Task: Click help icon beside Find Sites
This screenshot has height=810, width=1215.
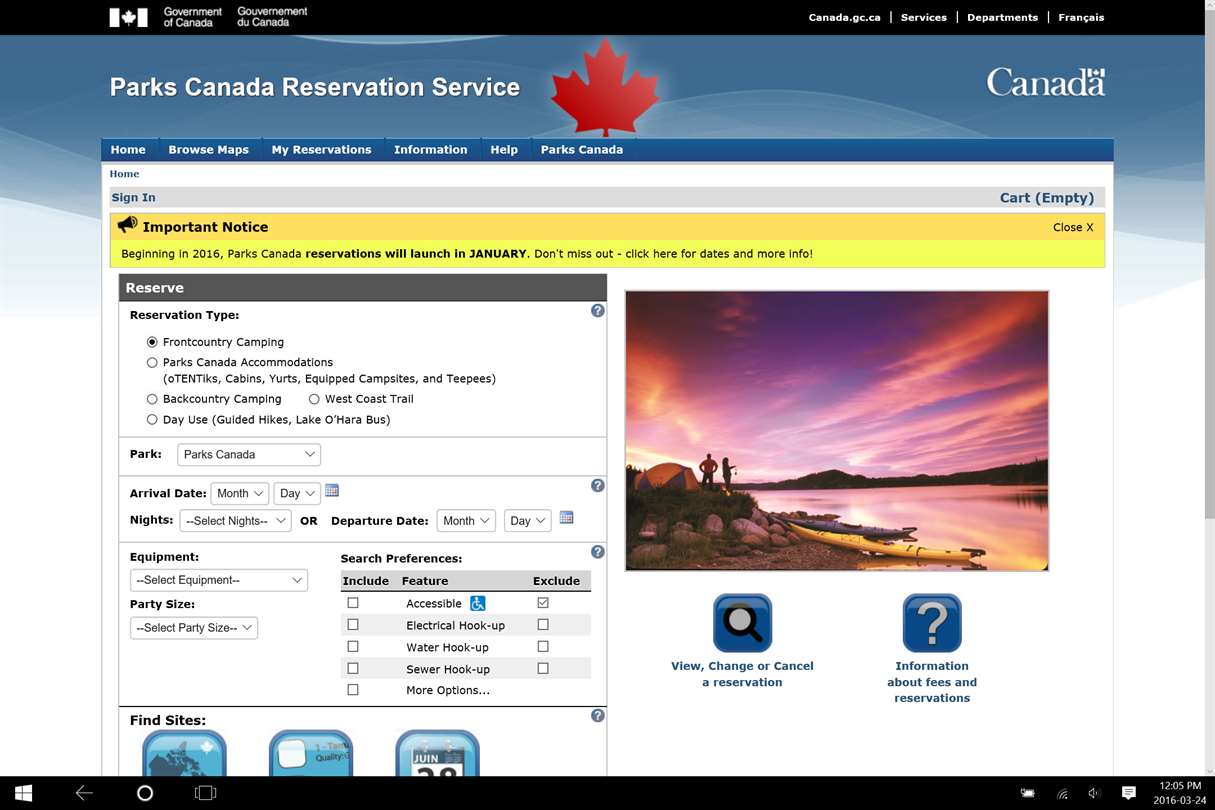Action: 597,716
